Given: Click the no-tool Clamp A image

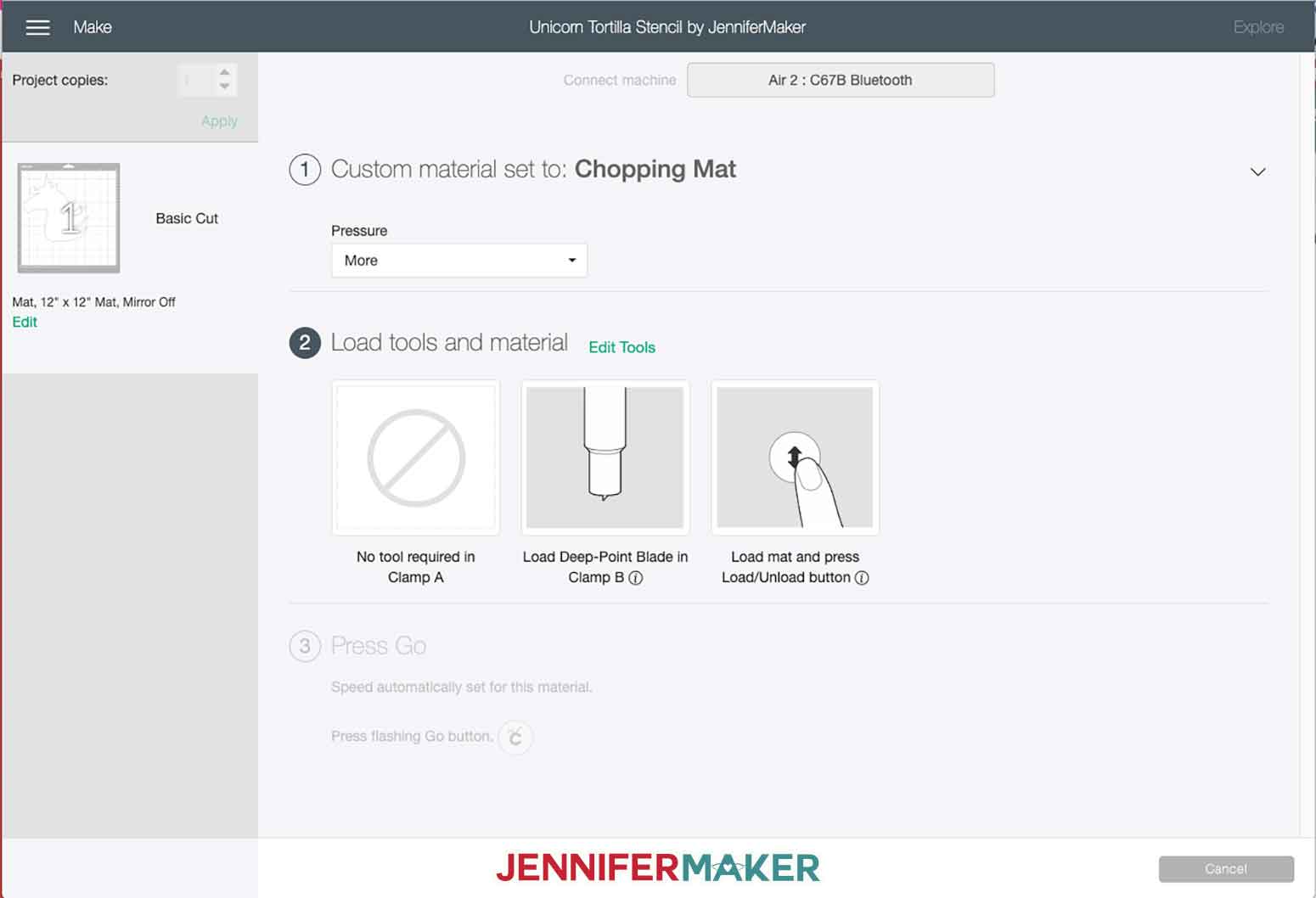Looking at the screenshot, I should (416, 457).
